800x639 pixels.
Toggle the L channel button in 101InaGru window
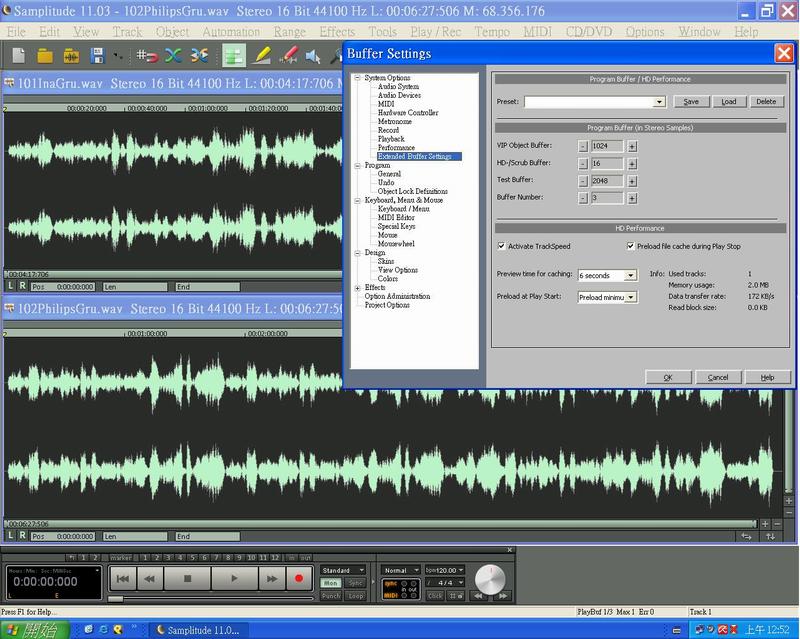point(11,286)
